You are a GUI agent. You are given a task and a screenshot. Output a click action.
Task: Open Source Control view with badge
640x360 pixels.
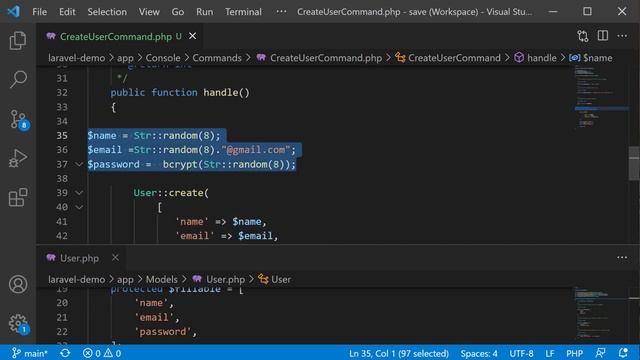(x=18, y=119)
